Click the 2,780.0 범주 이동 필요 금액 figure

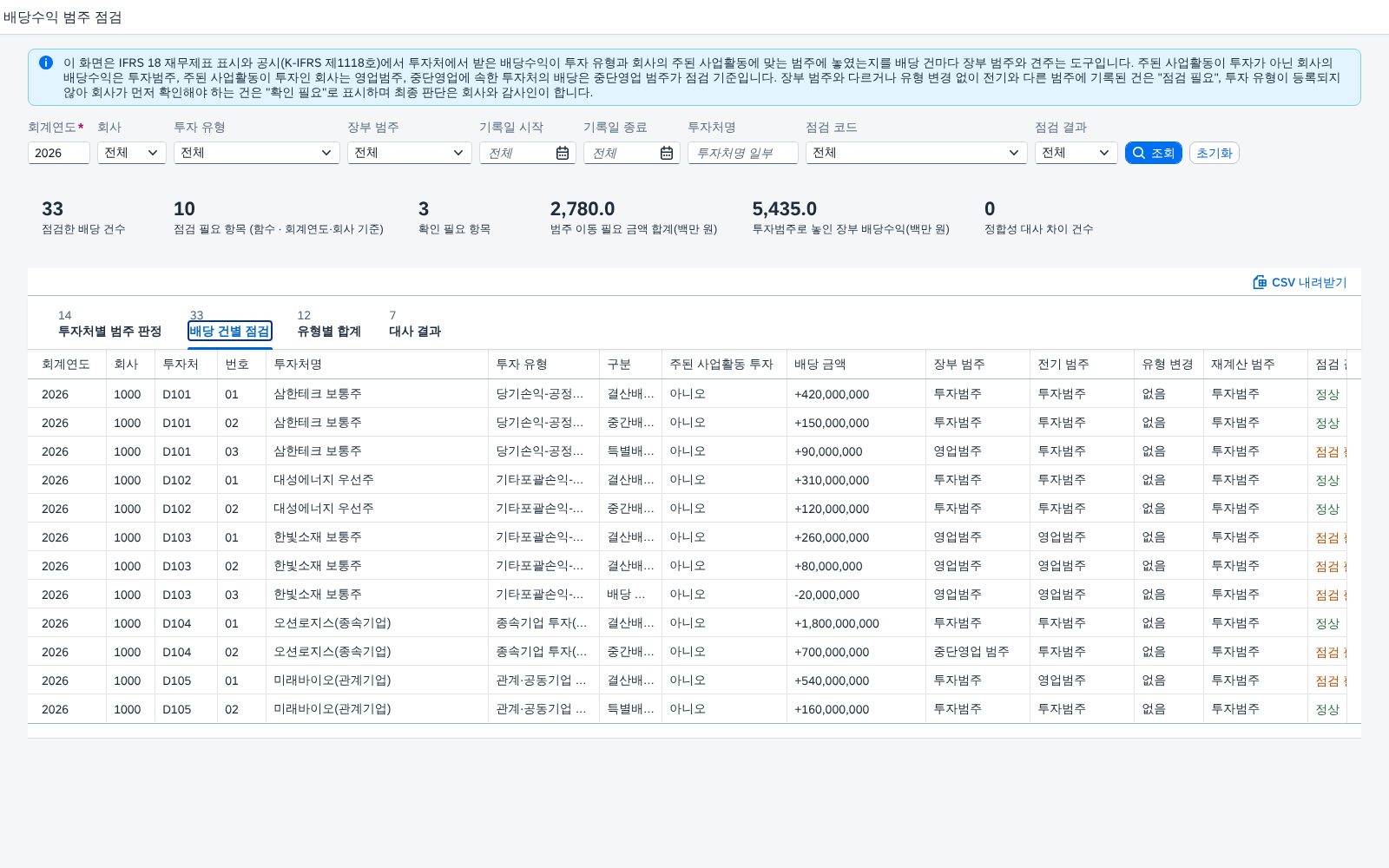583,209
